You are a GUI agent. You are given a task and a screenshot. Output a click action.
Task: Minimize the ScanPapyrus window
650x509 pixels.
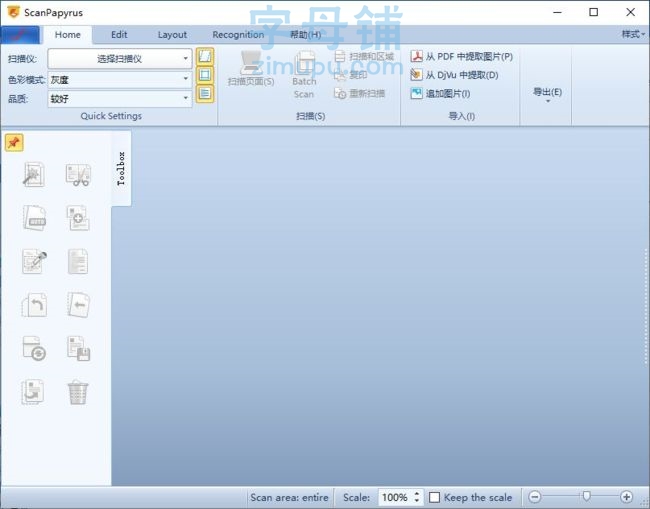(x=557, y=12)
